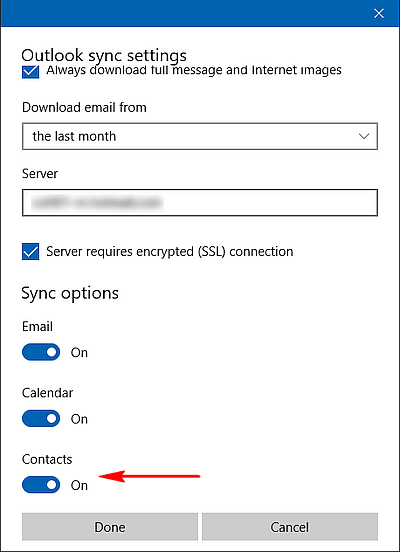Disable the Calendar sync toggle

coord(41,419)
